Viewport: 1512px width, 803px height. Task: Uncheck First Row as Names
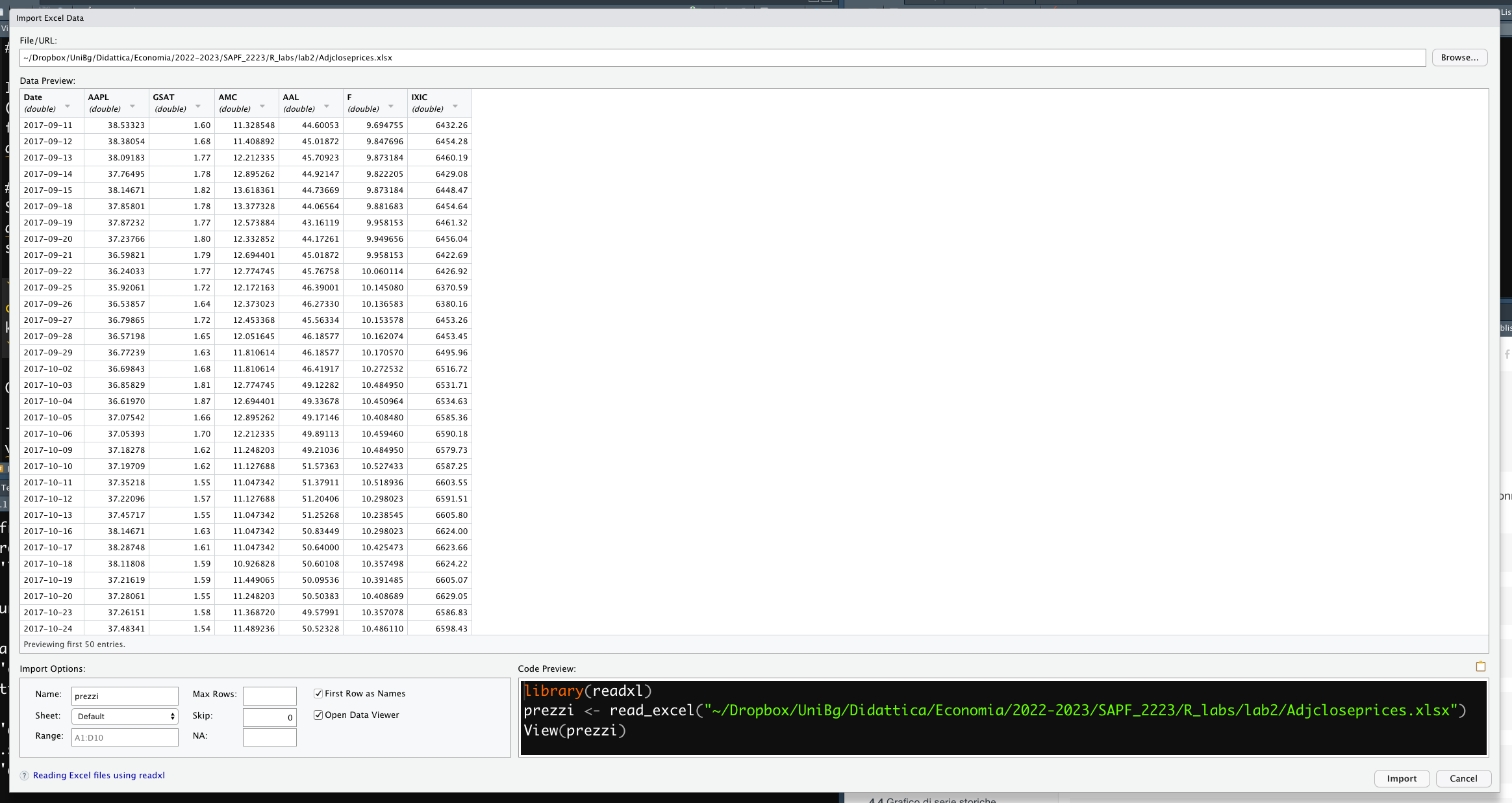318,694
